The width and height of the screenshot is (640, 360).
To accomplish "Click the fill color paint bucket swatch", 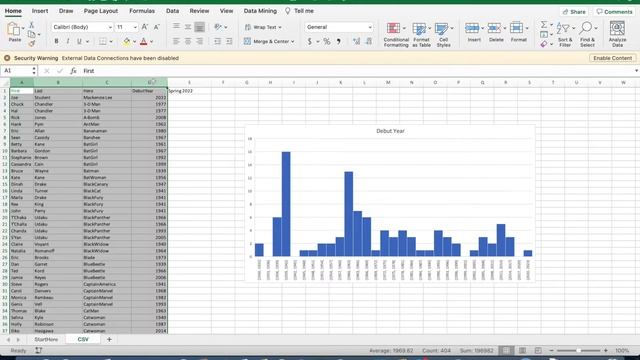I will point(127,41).
